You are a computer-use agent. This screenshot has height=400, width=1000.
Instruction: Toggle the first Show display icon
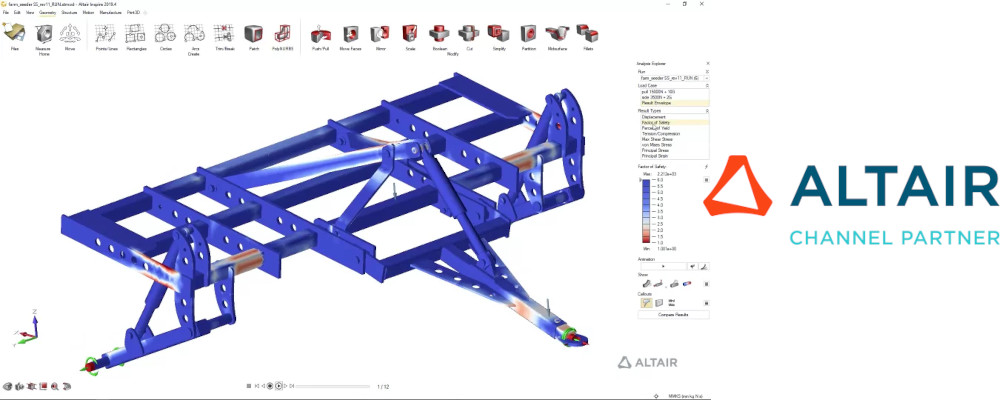point(647,284)
